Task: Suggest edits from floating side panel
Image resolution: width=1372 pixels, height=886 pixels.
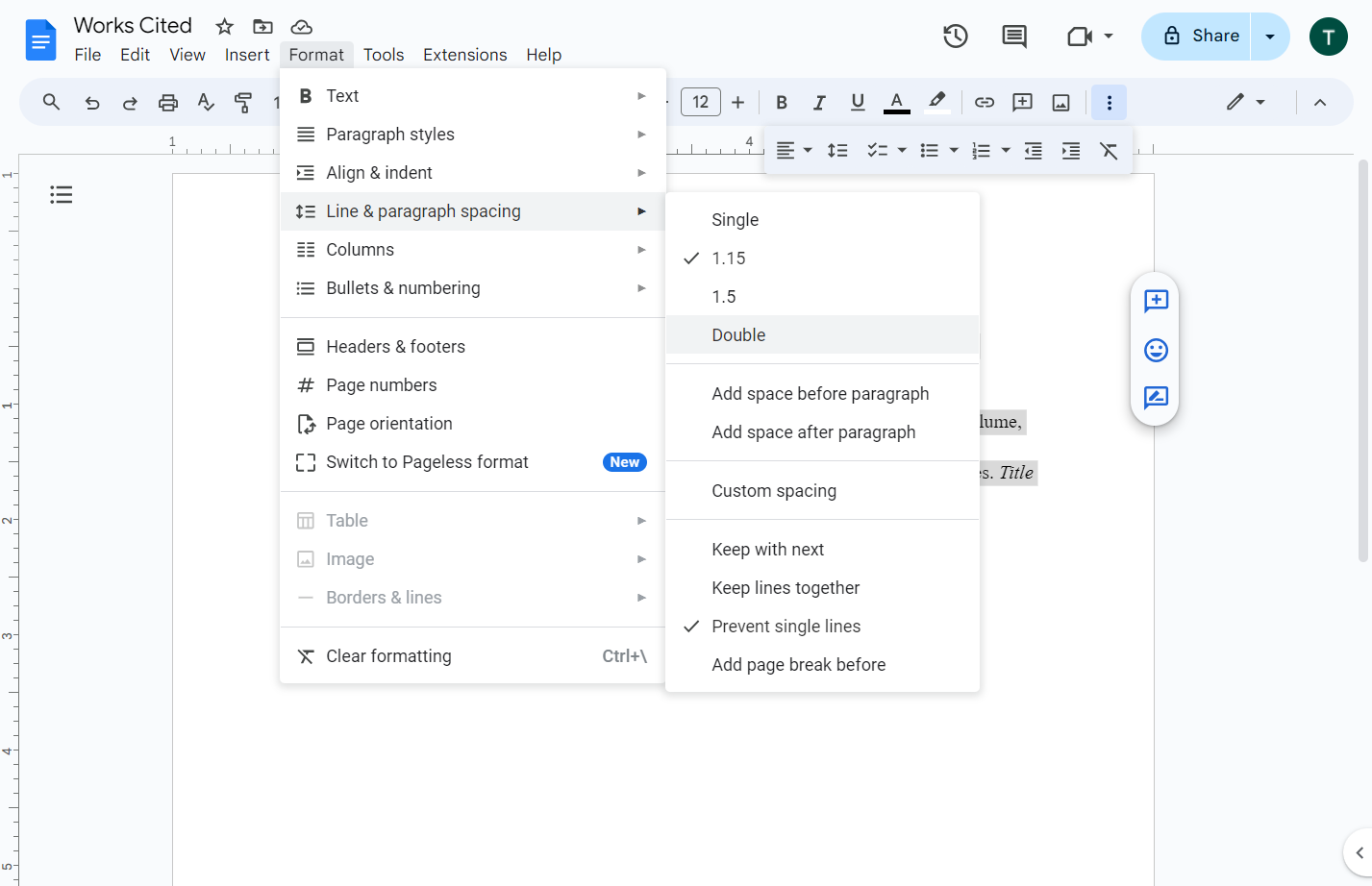Action: 1156,397
